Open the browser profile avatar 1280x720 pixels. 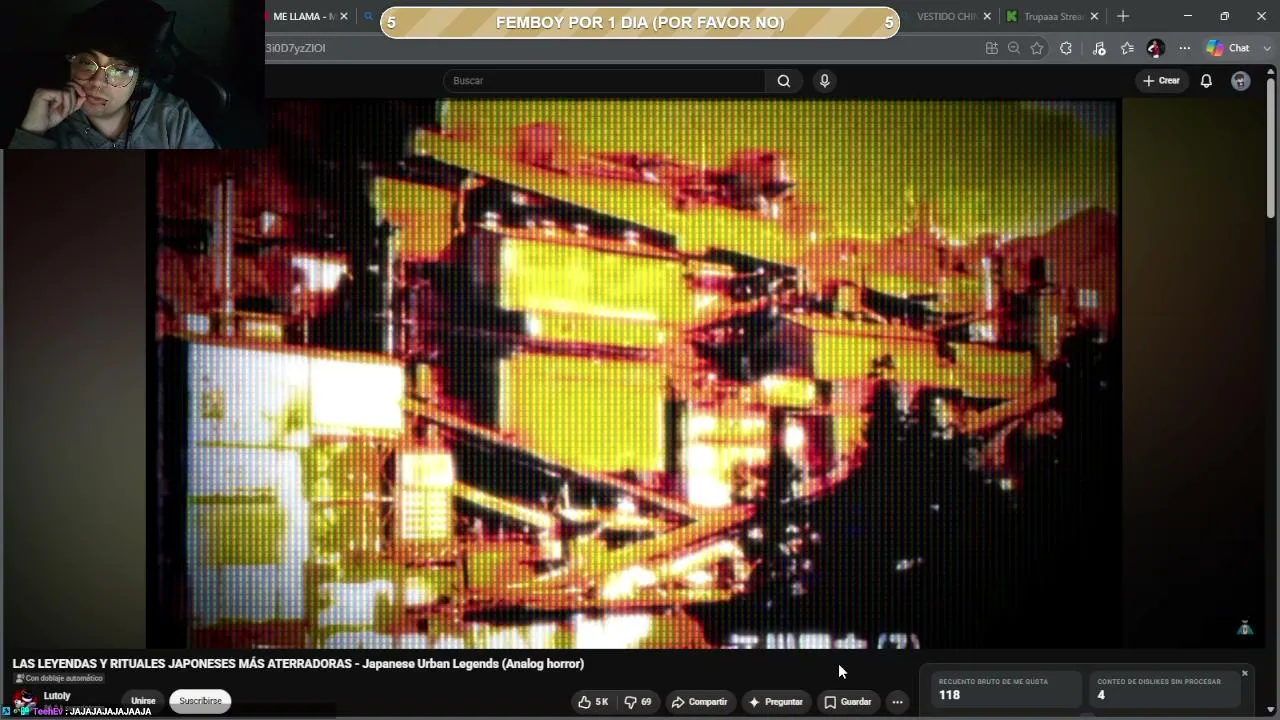1155,48
